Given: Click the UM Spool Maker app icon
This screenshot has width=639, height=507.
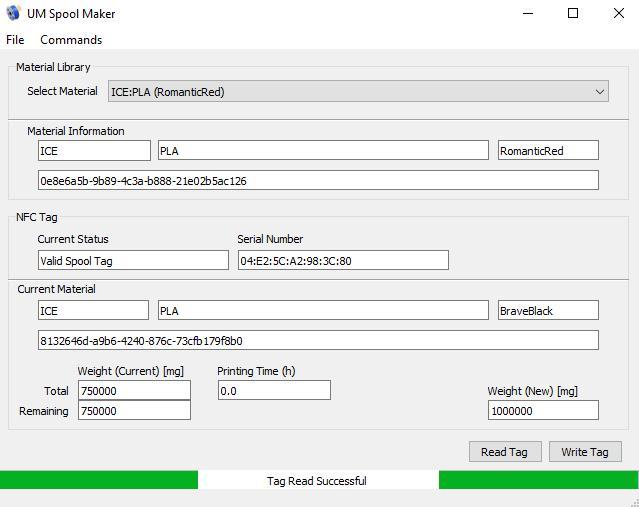Looking at the screenshot, I should coord(13,13).
